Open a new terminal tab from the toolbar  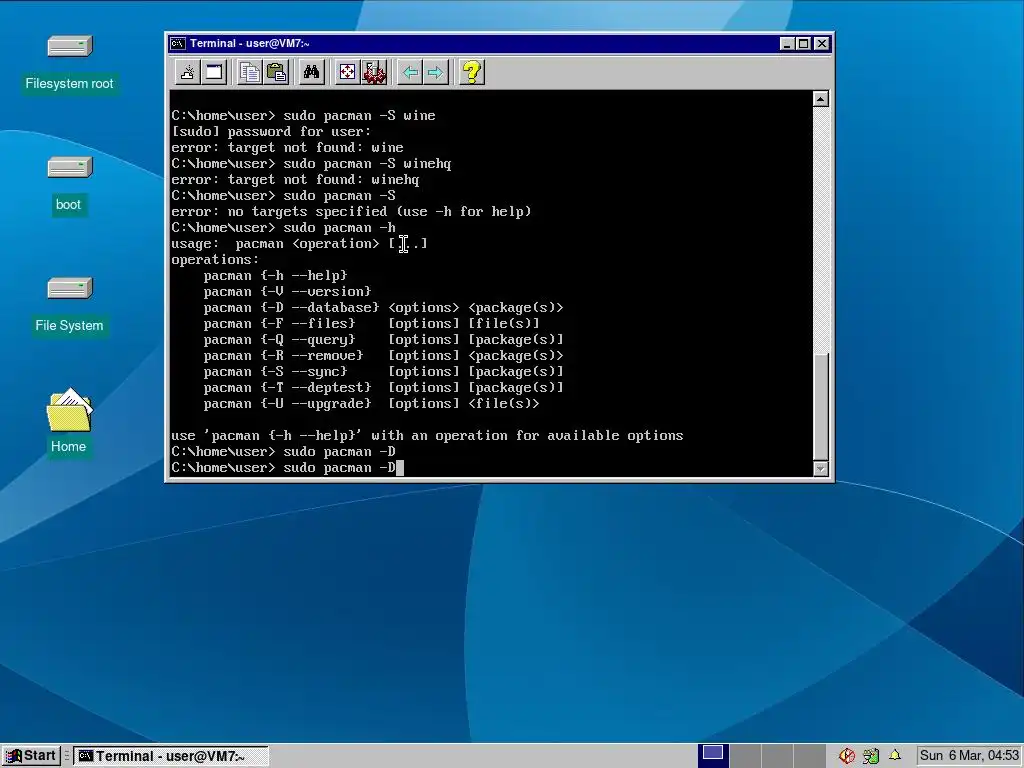[187, 72]
